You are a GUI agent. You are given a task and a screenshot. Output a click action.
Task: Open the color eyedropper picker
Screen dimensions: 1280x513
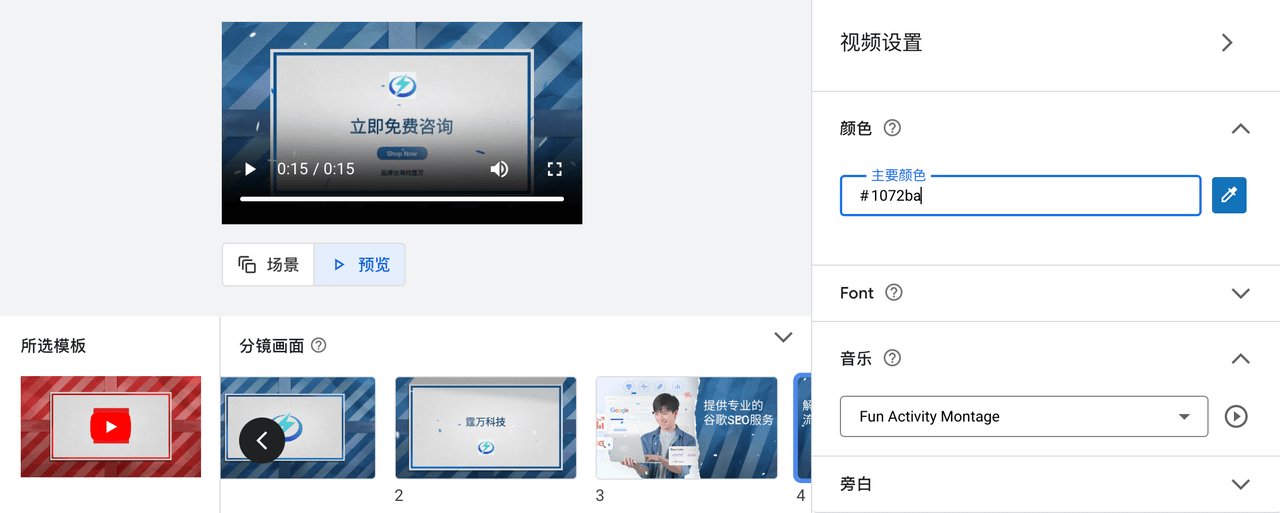click(1229, 195)
